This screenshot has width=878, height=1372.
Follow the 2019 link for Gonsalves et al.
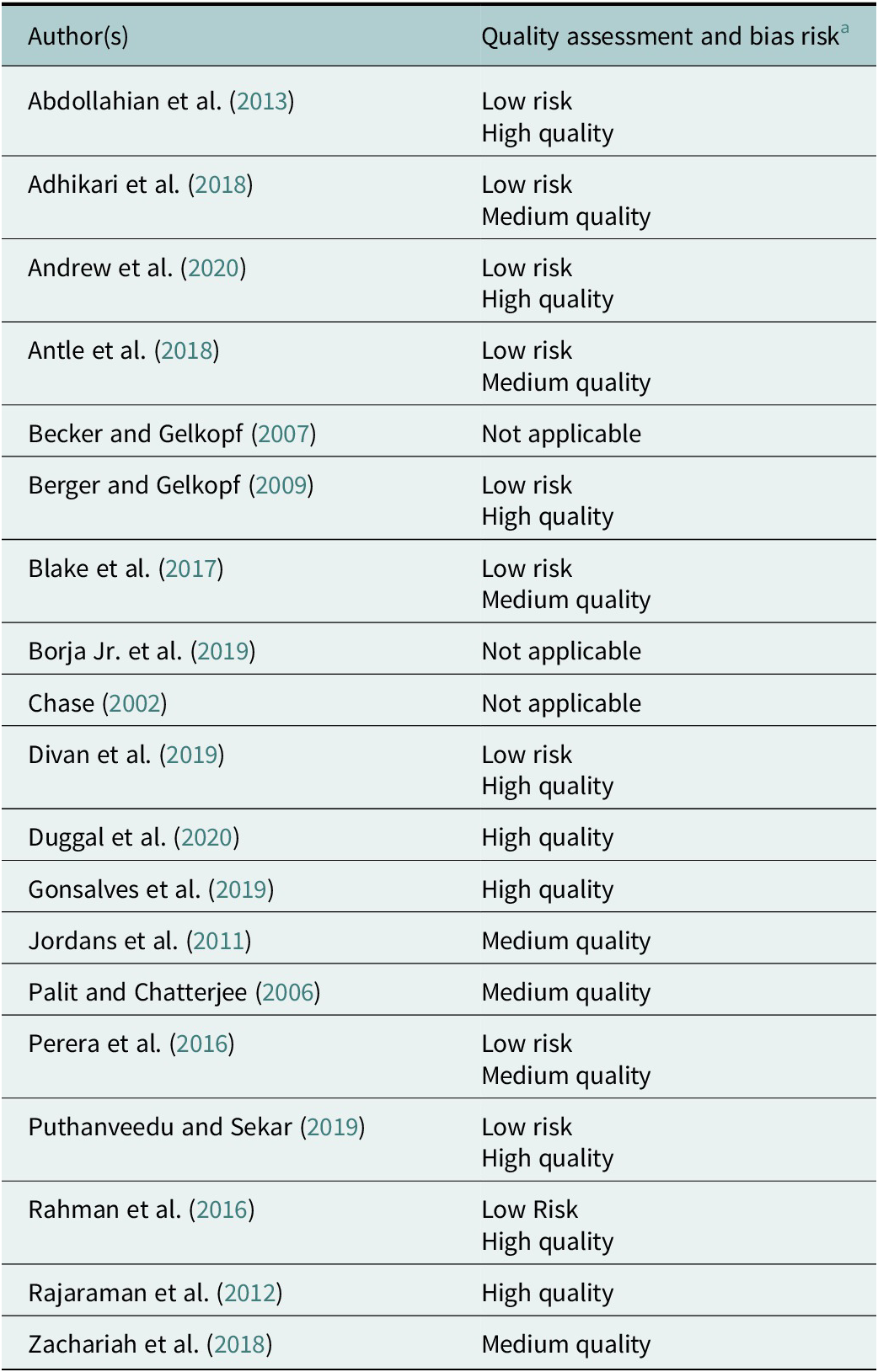[x=241, y=890]
